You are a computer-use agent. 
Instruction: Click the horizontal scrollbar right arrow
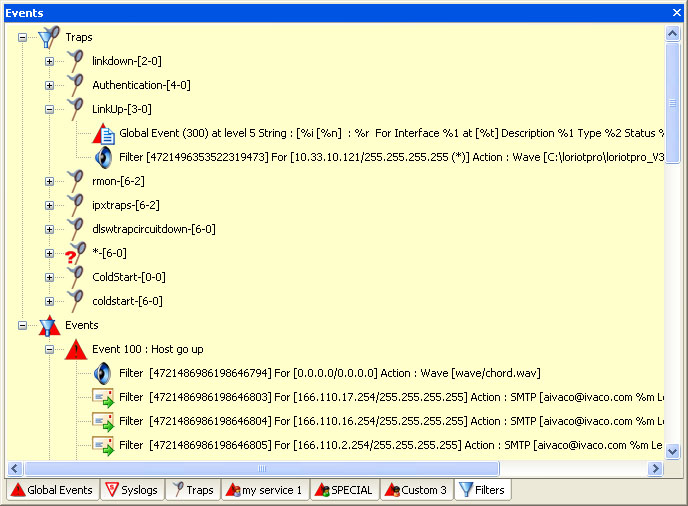pos(656,468)
